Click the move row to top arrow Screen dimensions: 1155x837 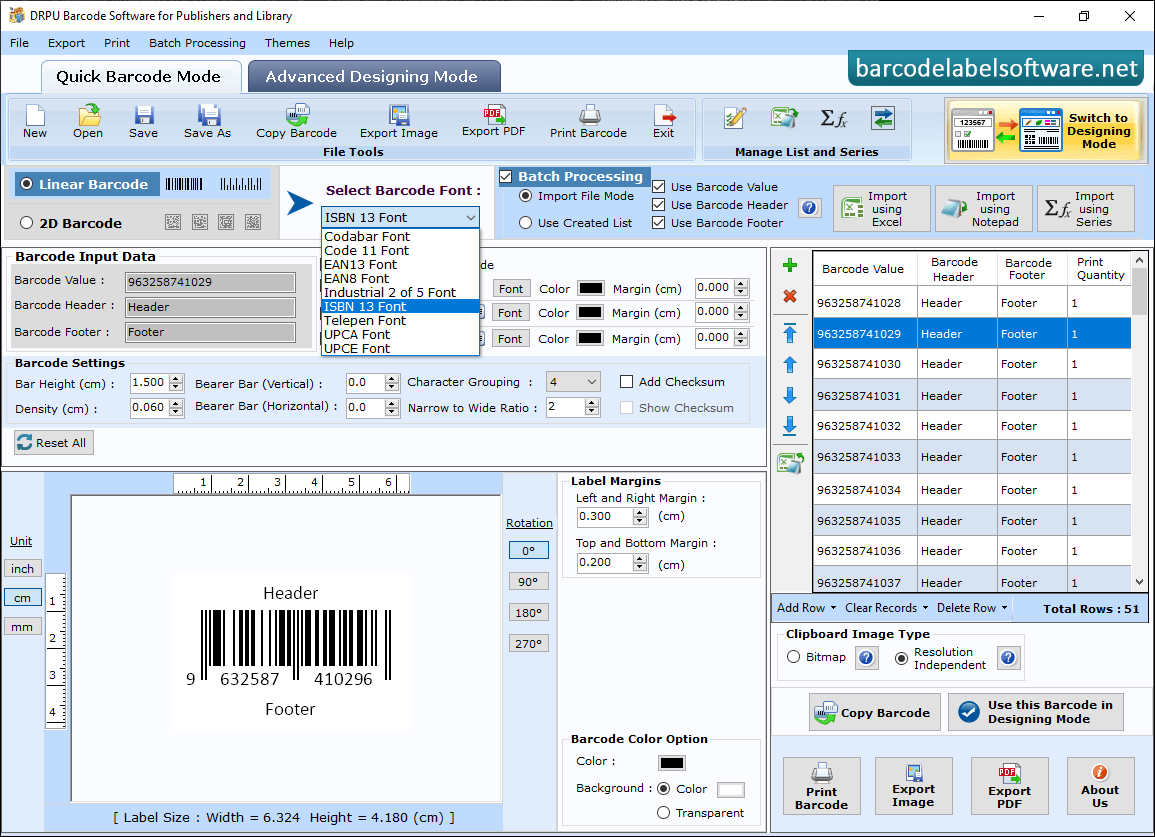tap(790, 333)
